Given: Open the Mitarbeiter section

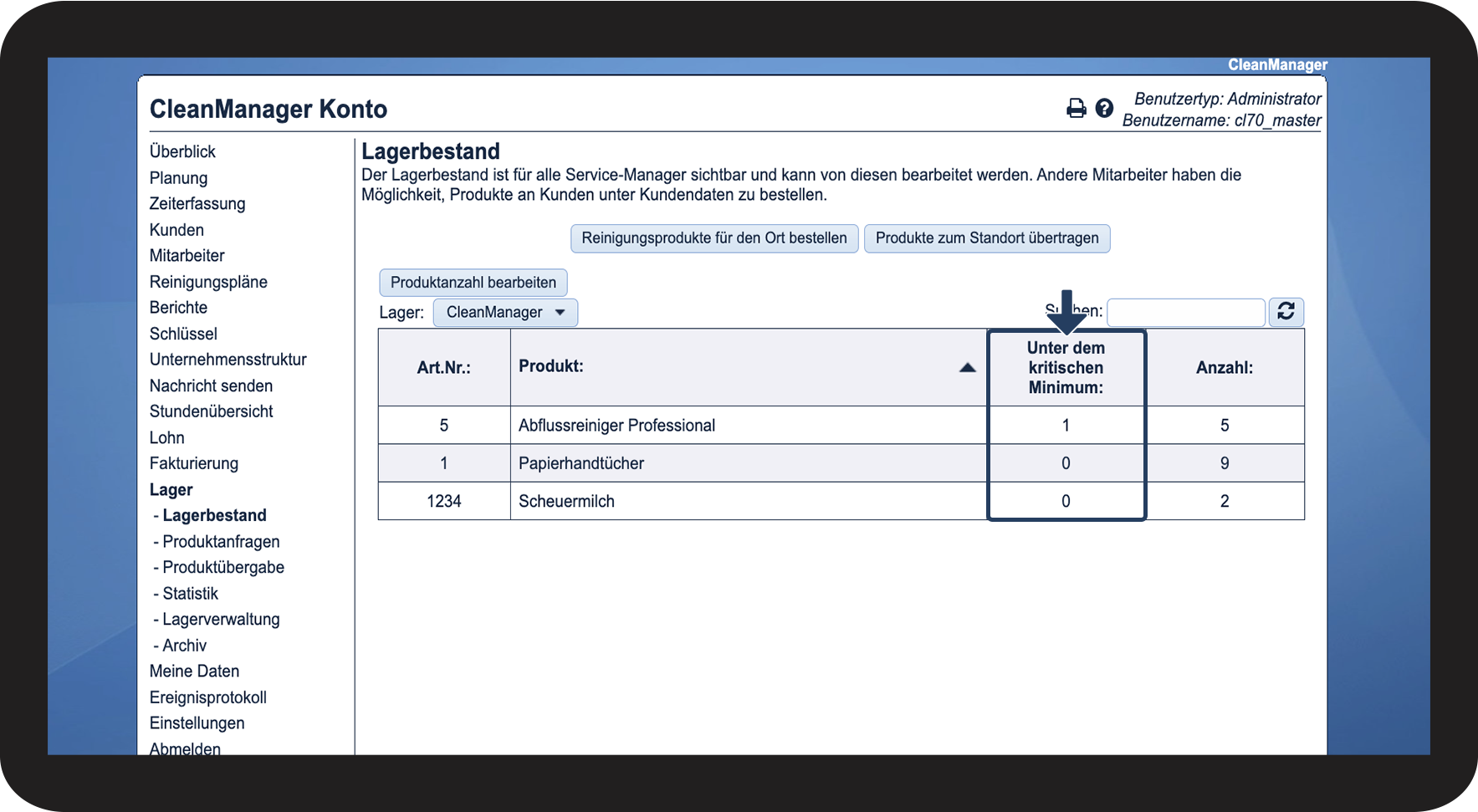Looking at the screenshot, I should point(187,256).
